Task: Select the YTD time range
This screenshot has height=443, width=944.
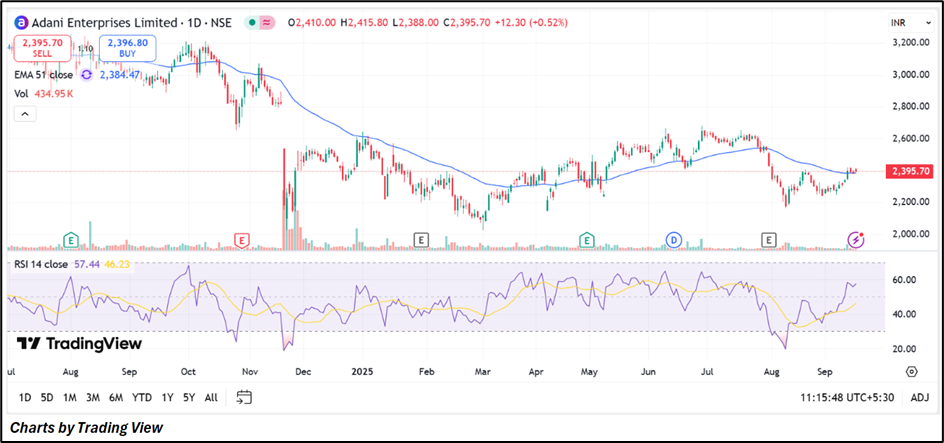Action: [142, 398]
